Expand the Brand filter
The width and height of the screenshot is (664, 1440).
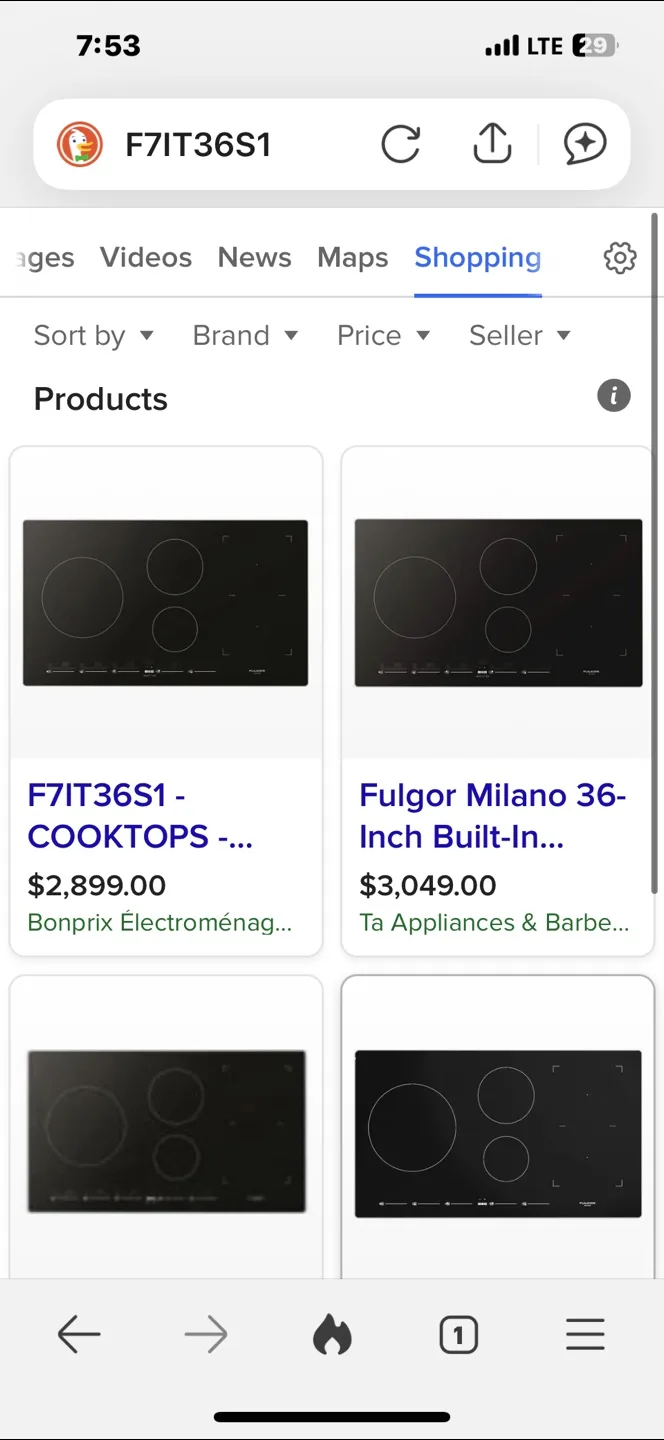pyautogui.click(x=245, y=336)
